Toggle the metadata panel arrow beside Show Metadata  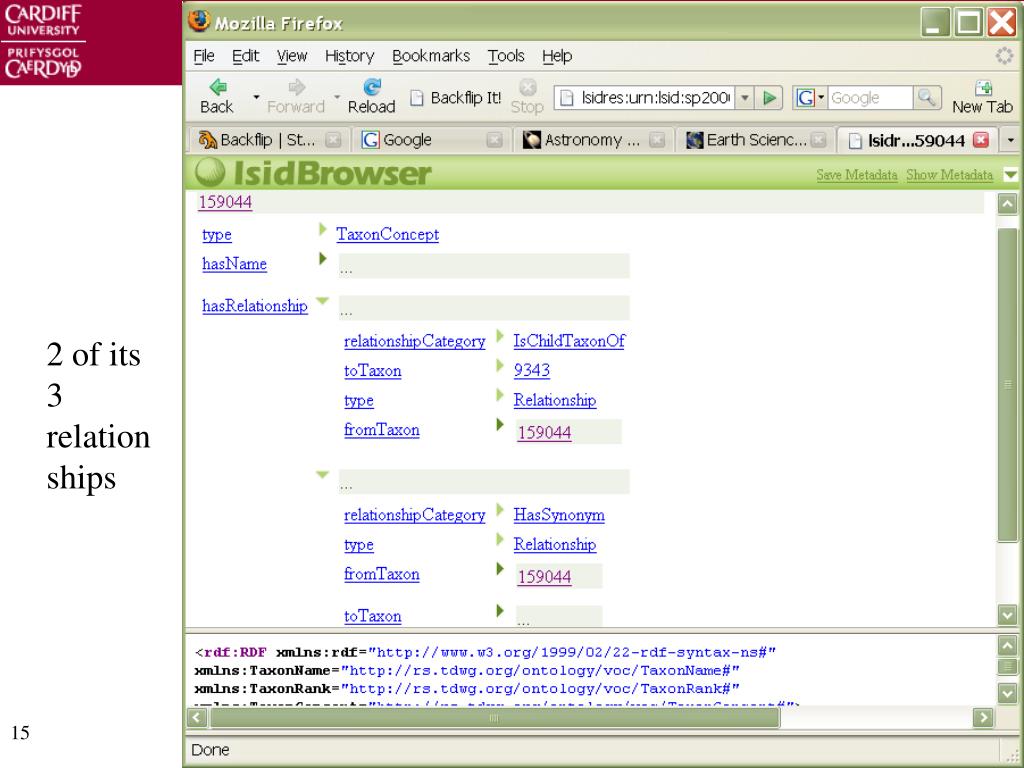click(1010, 174)
